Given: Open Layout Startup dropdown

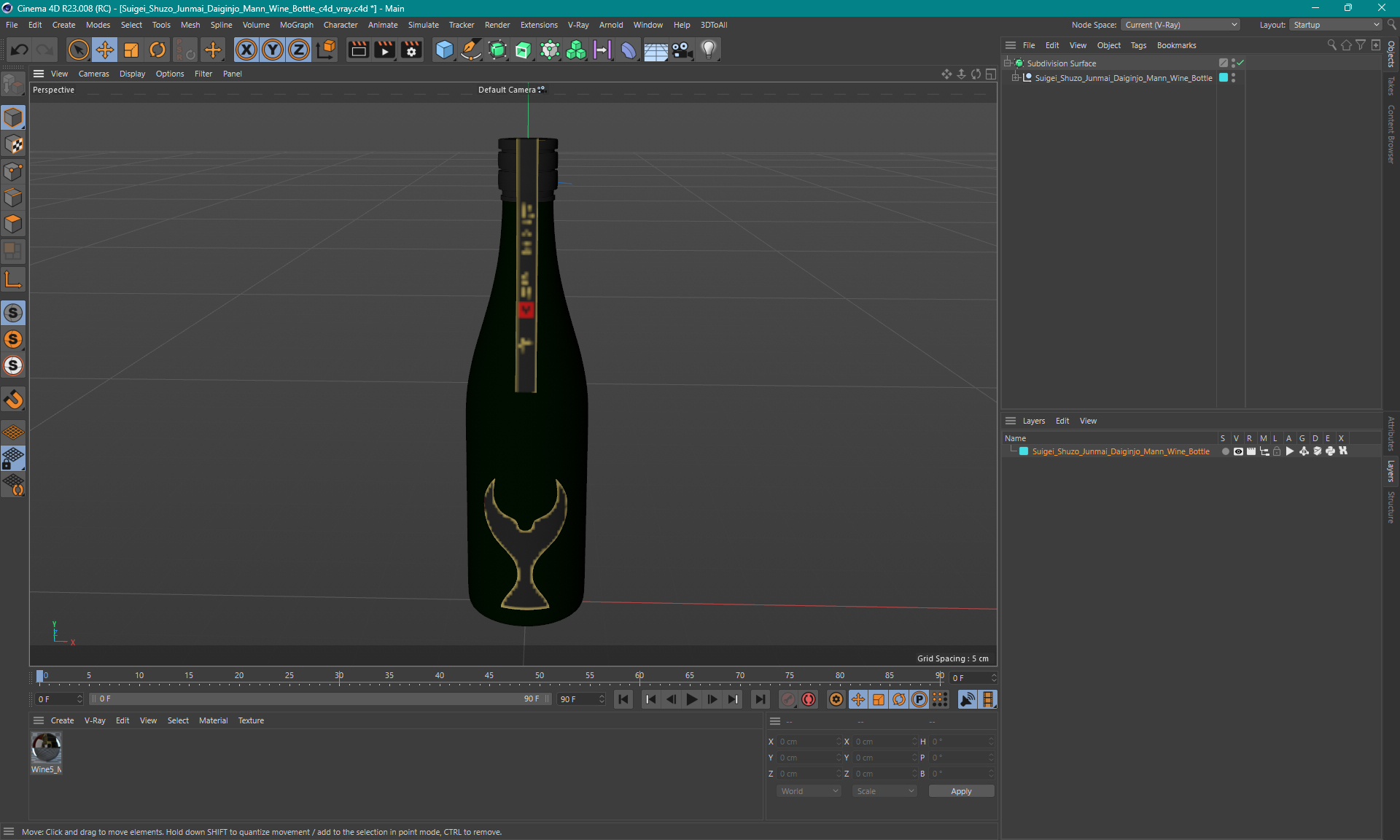Looking at the screenshot, I should tap(1336, 25).
